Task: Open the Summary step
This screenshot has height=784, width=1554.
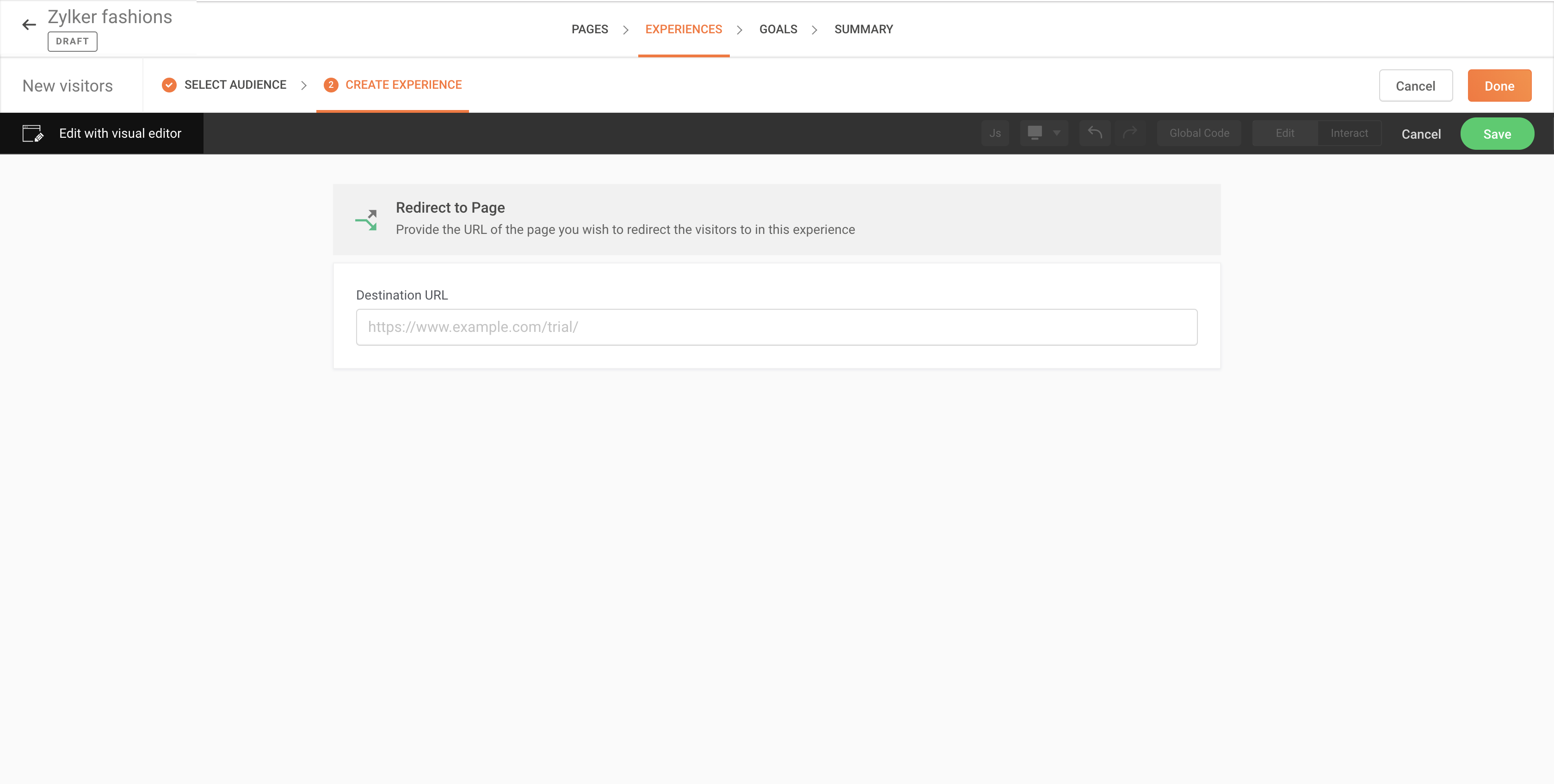Action: pos(863,30)
